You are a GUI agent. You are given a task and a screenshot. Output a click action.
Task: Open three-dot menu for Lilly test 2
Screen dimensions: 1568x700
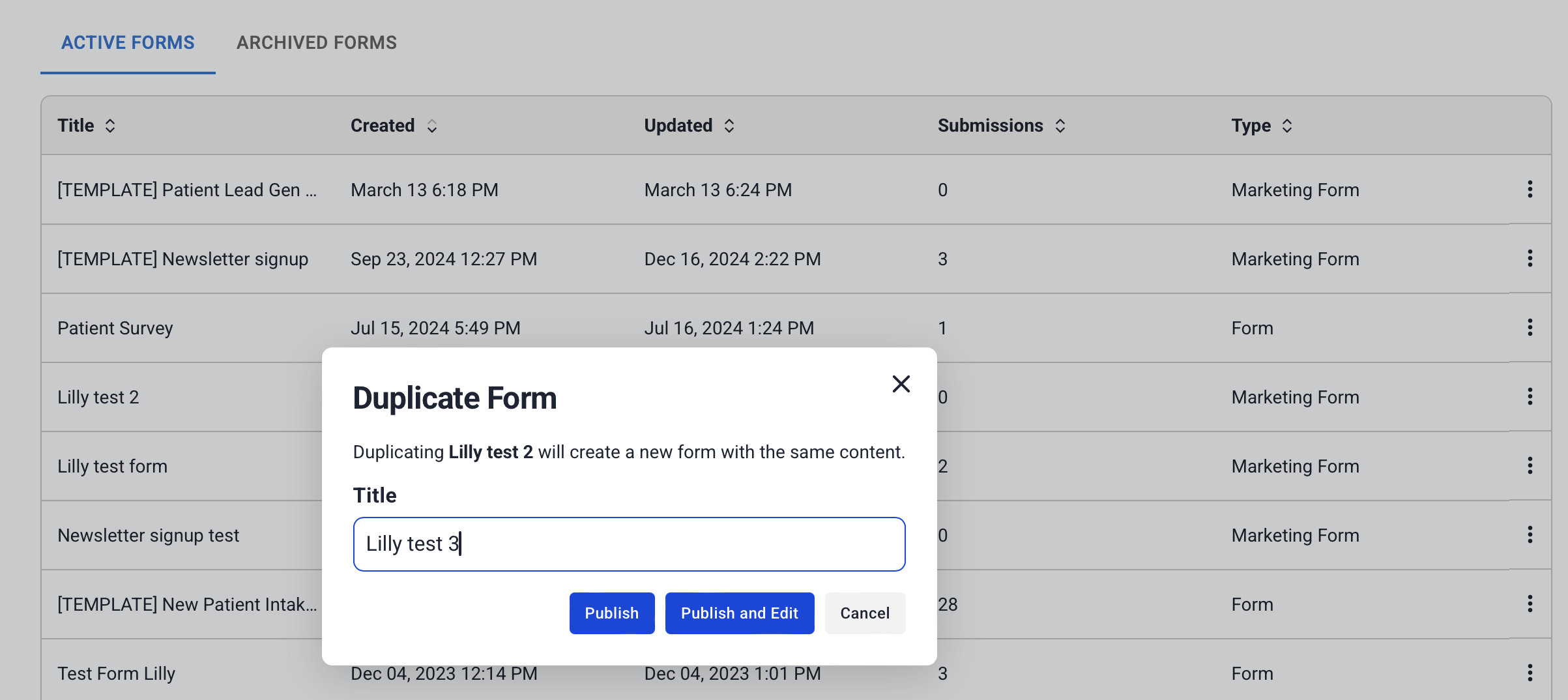point(1530,397)
